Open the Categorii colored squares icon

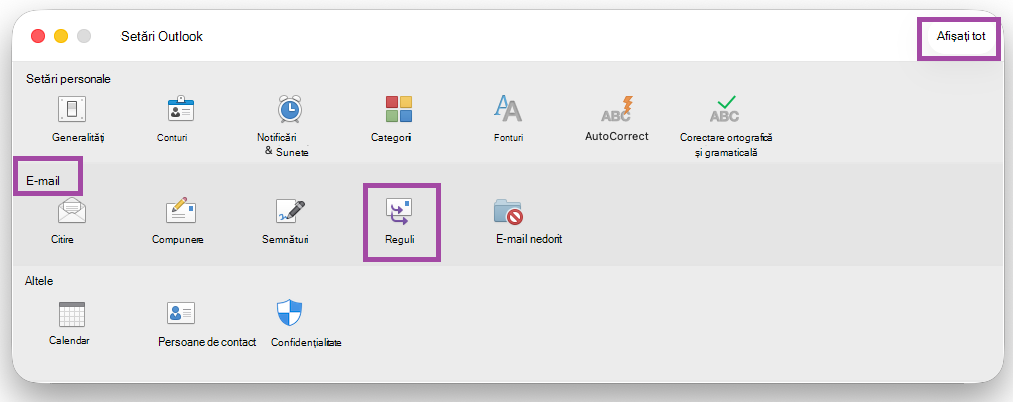click(x=399, y=109)
